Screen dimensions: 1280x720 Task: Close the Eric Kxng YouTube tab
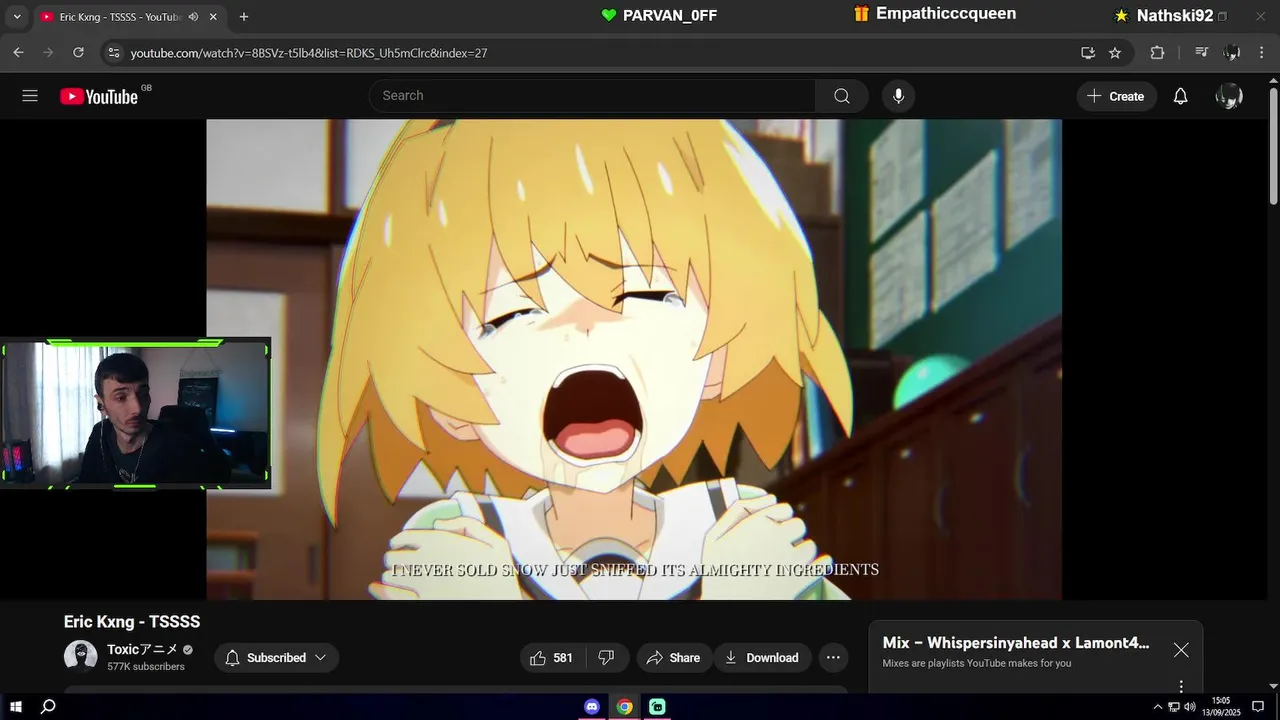point(214,17)
